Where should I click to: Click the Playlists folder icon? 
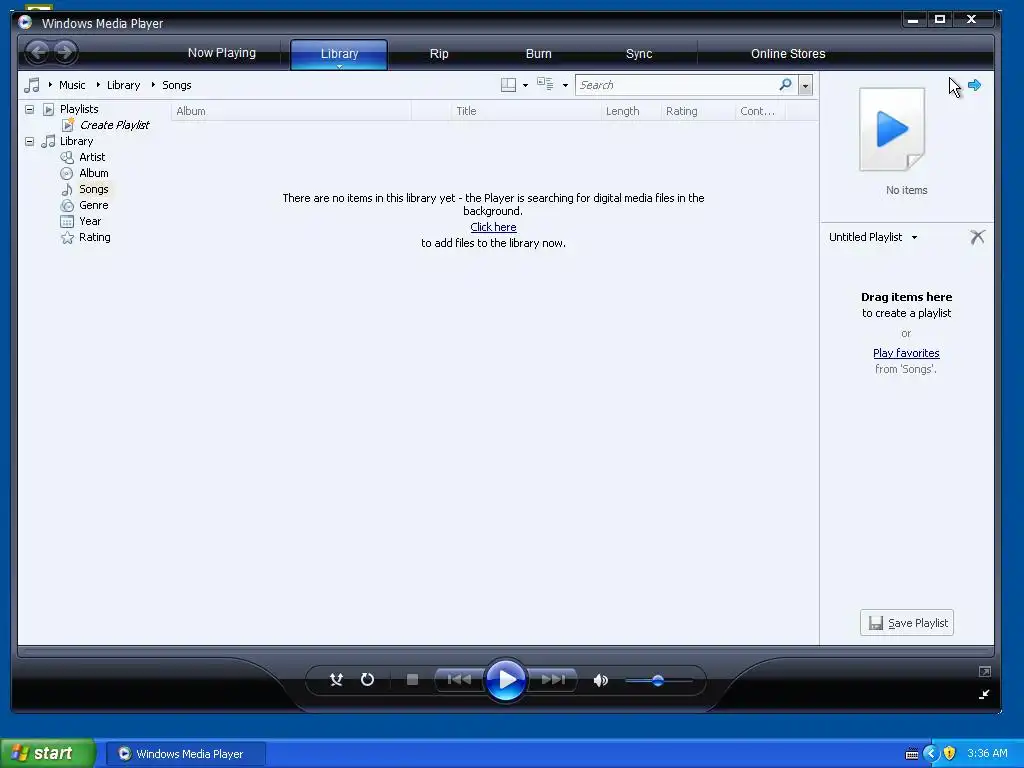(x=48, y=109)
